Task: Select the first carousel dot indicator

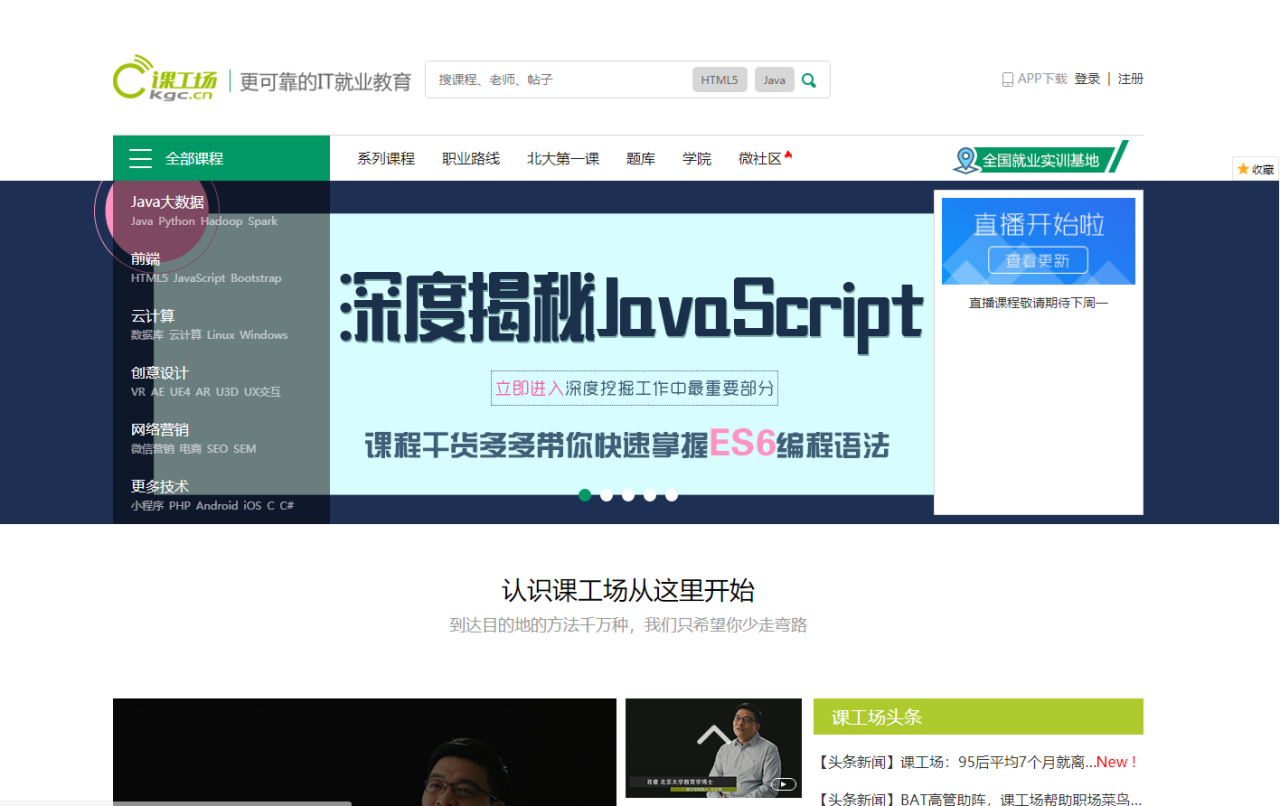Action: (585, 495)
